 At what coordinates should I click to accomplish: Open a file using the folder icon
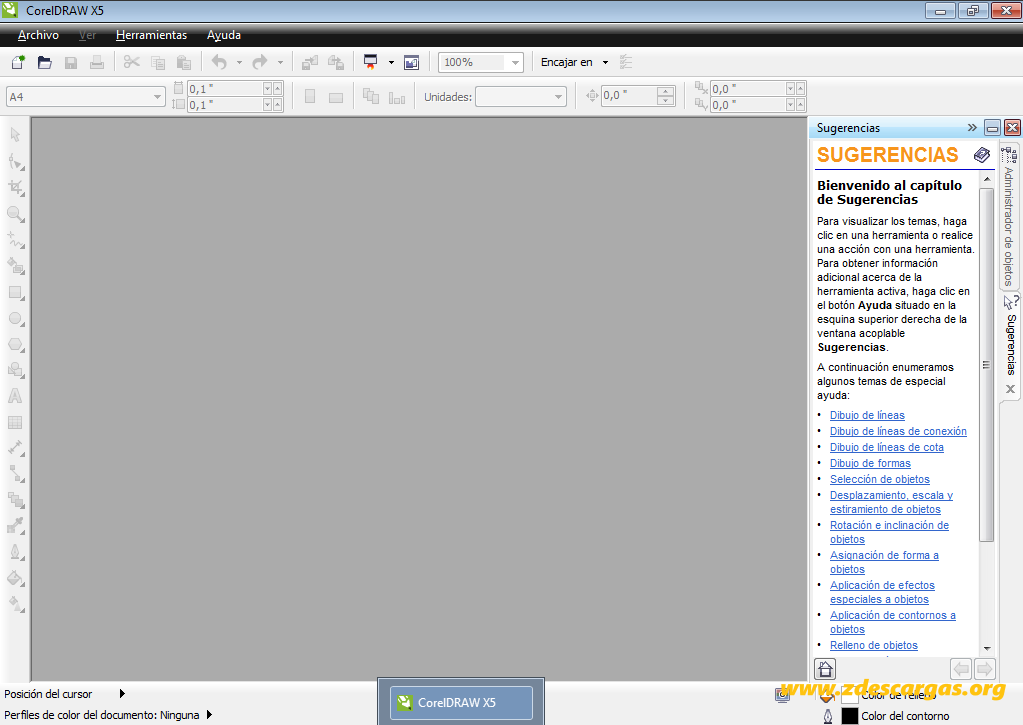44,63
